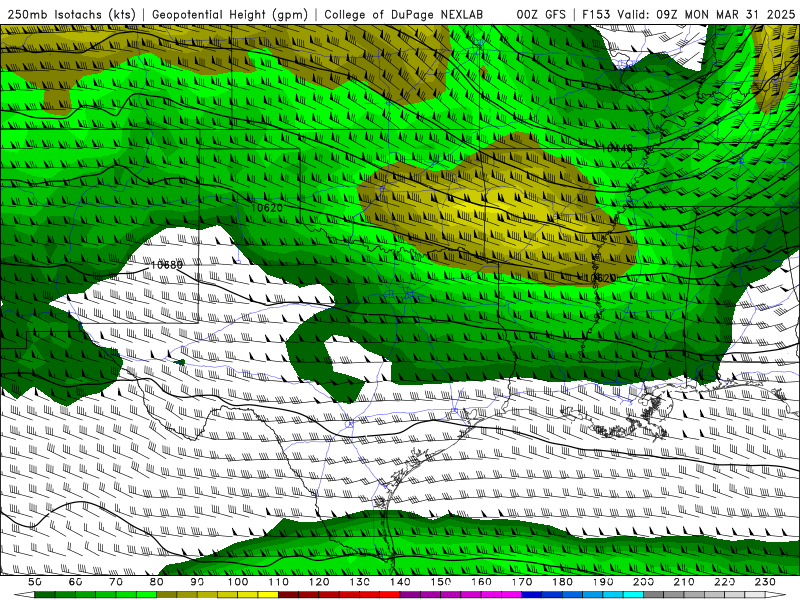Click the 80 knot label on the color scale
Viewport: 800px width, 600px height.
point(157,582)
